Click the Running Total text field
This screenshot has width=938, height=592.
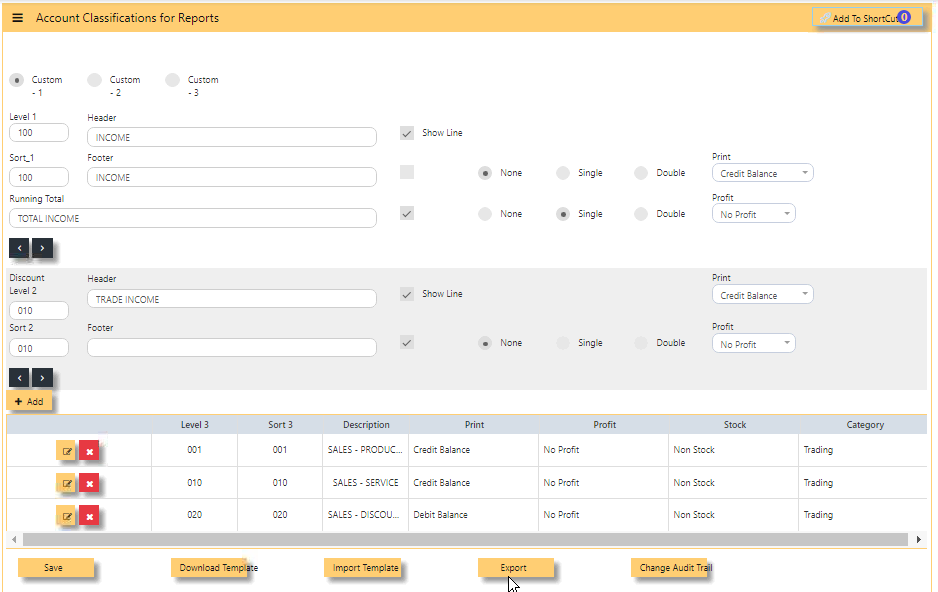pos(193,218)
